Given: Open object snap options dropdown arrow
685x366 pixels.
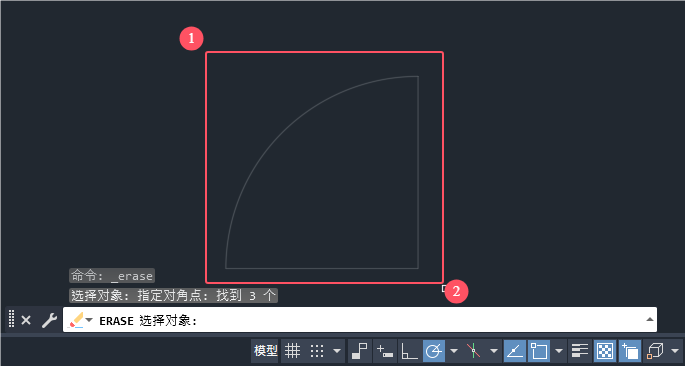Looking at the screenshot, I should [x=559, y=351].
